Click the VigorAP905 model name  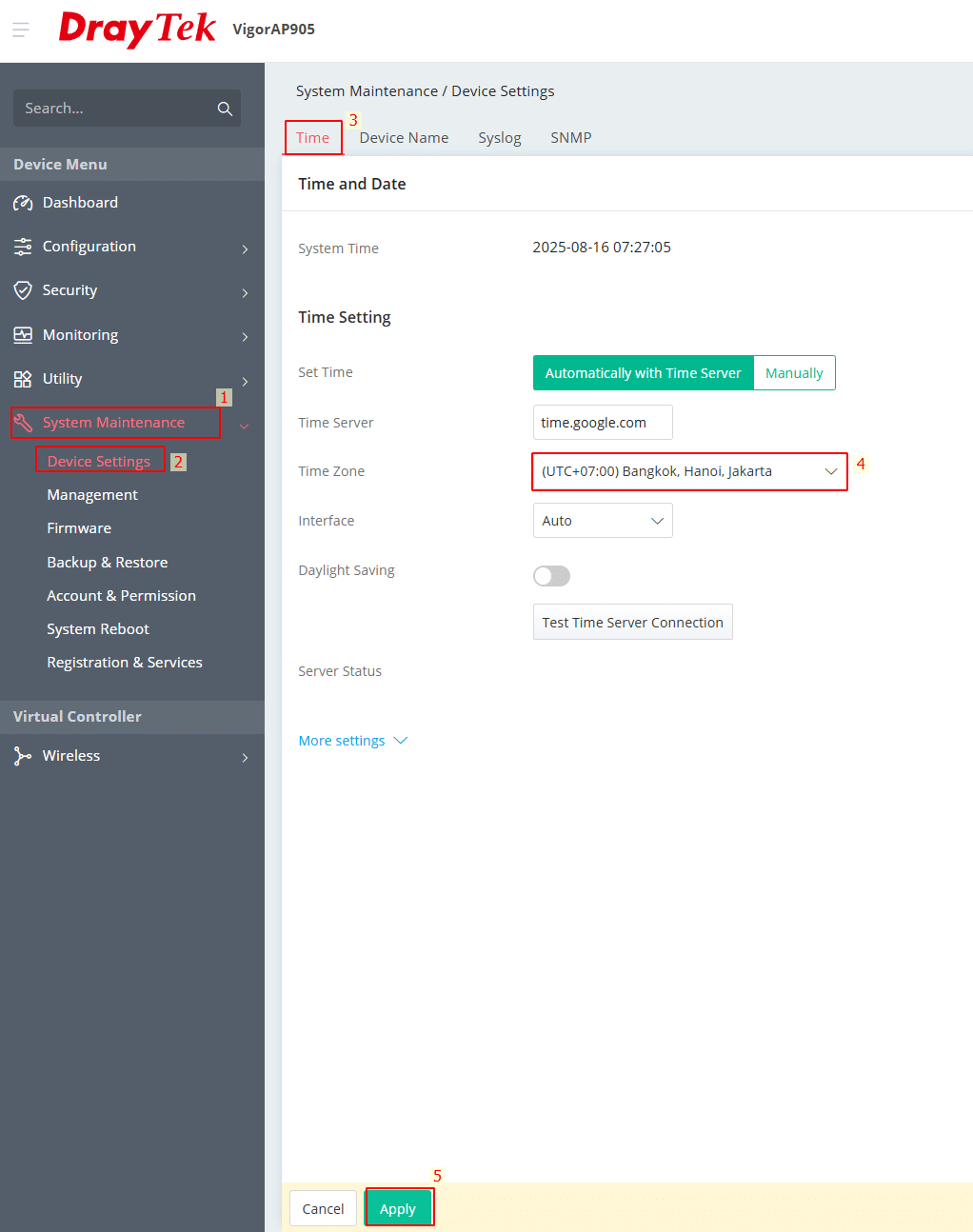(x=274, y=30)
